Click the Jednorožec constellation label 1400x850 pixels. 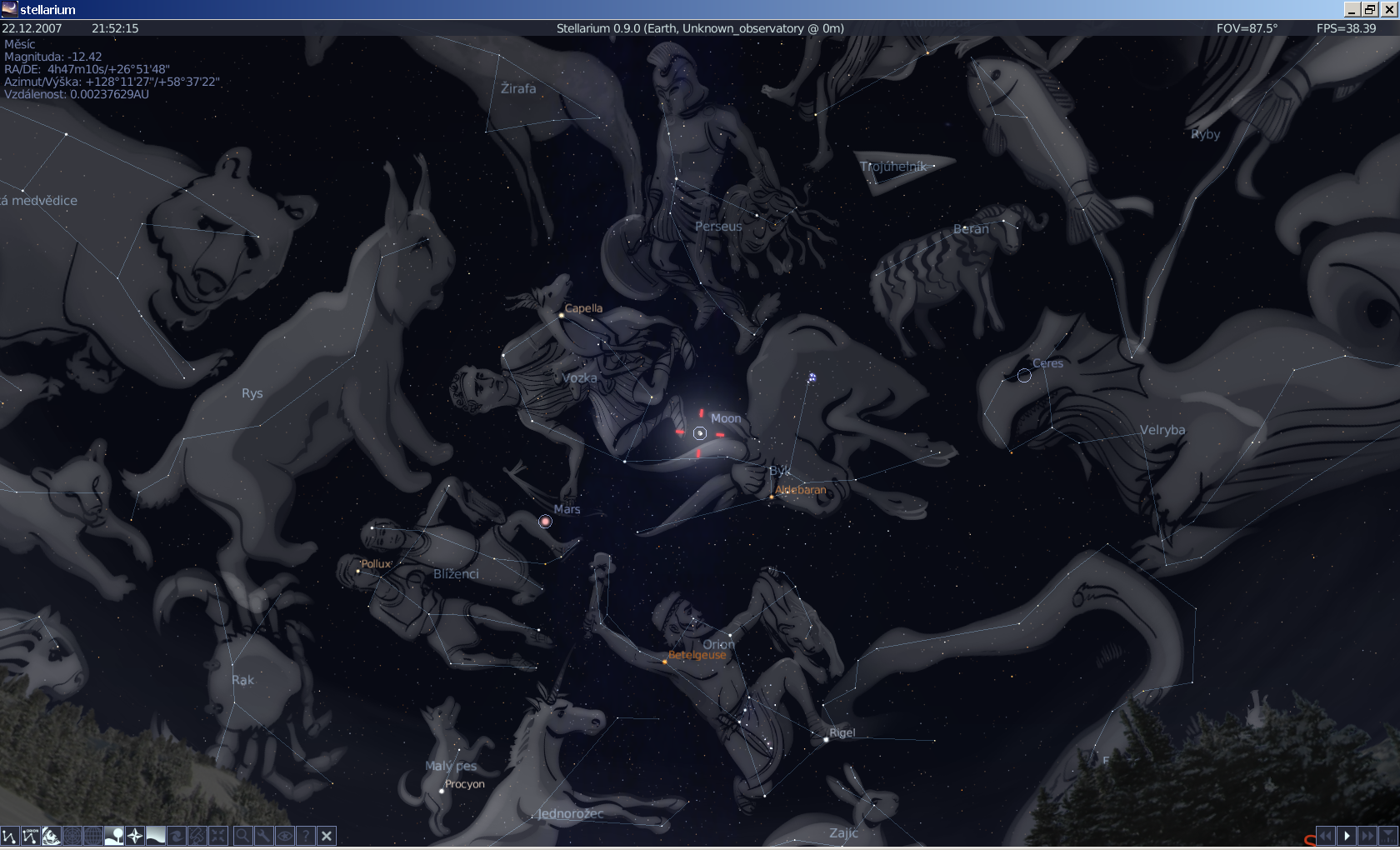tap(571, 813)
